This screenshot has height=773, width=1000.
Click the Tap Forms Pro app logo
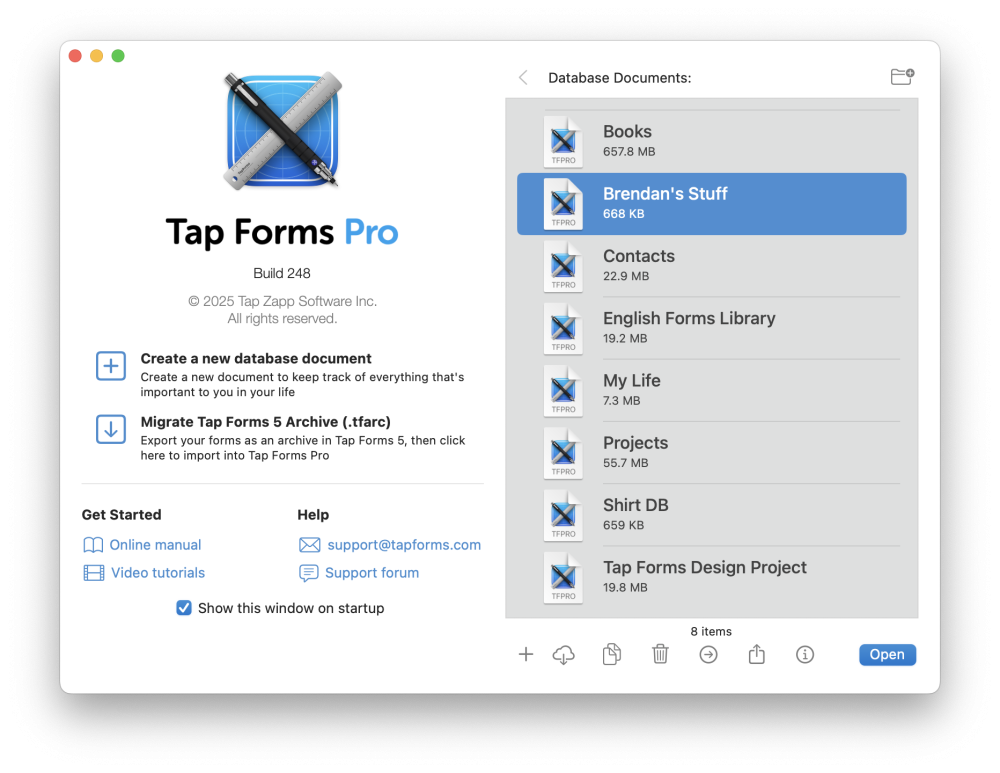click(282, 131)
